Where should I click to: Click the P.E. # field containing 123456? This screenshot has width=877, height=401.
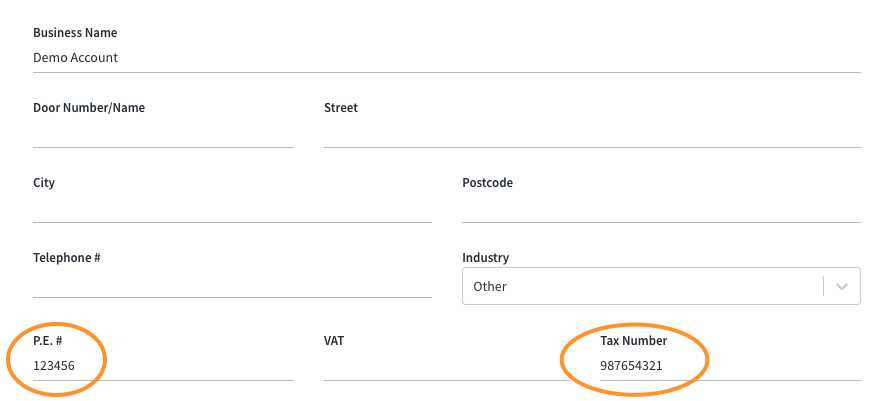point(163,365)
